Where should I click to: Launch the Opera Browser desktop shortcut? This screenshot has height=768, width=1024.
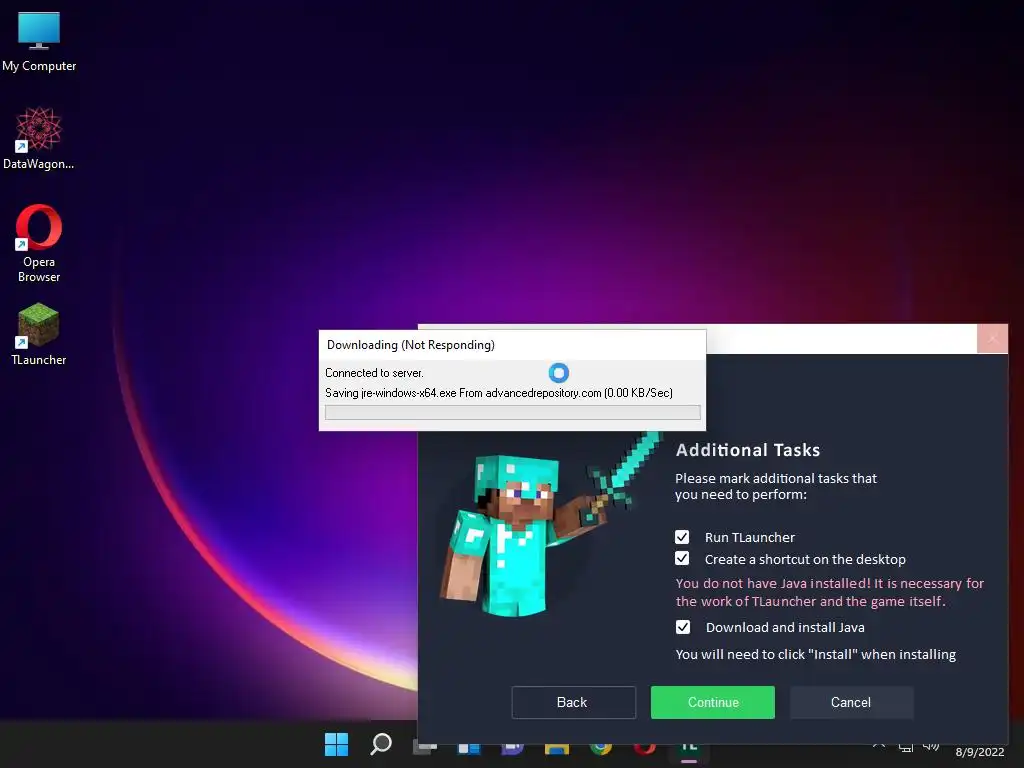coord(39,243)
